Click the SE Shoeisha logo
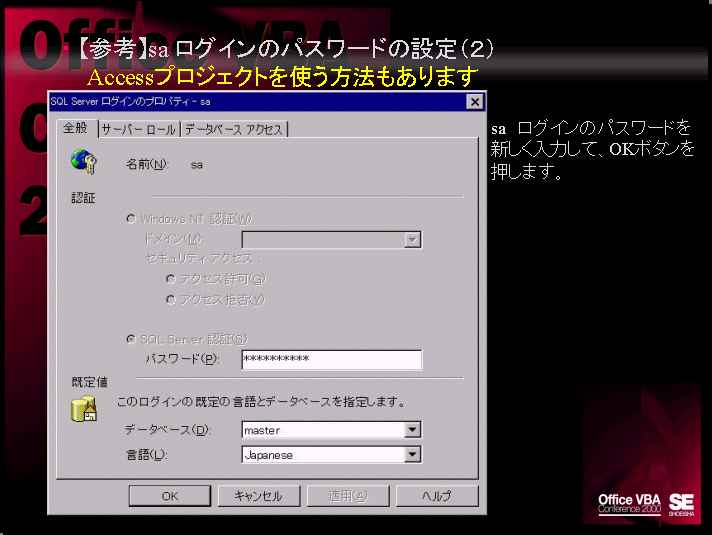This screenshot has height=535, width=712. 682,505
